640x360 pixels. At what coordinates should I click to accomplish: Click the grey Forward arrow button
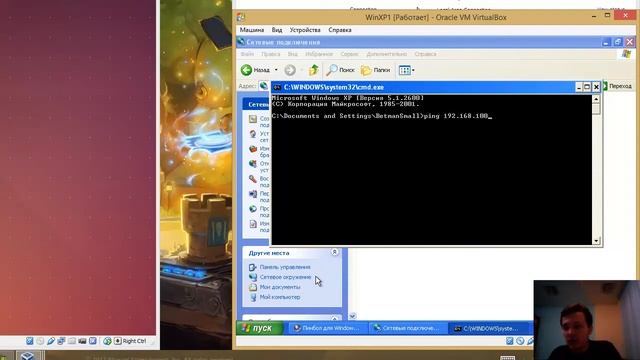pos(290,70)
